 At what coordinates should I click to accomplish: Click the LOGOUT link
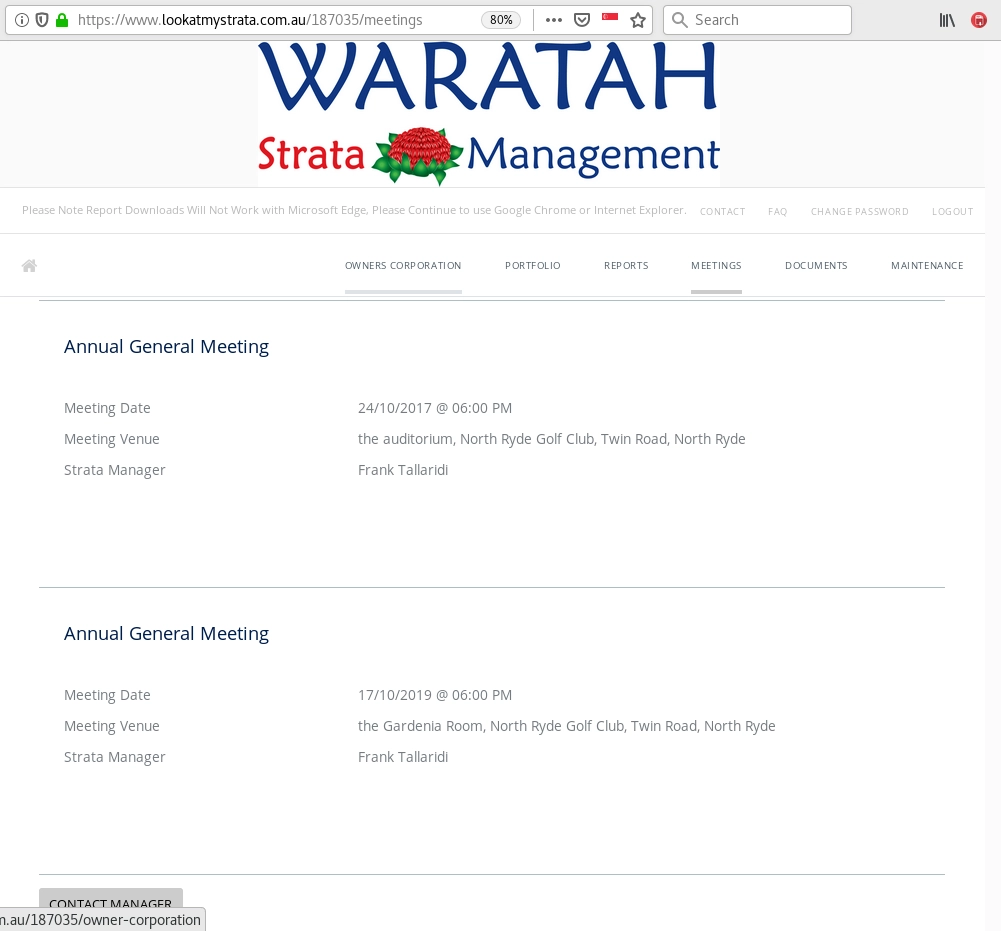pyautogui.click(x=952, y=211)
